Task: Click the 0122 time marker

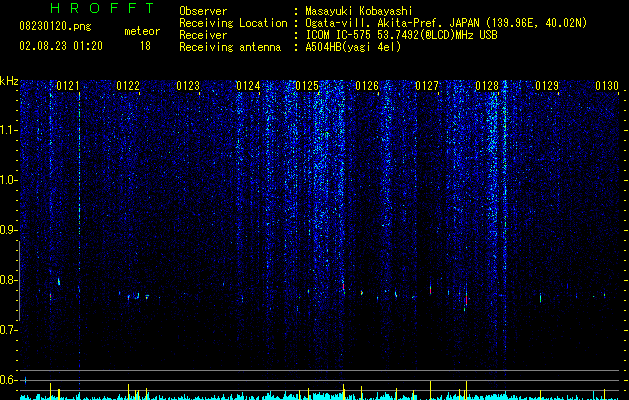Action: click(x=128, y=86)
